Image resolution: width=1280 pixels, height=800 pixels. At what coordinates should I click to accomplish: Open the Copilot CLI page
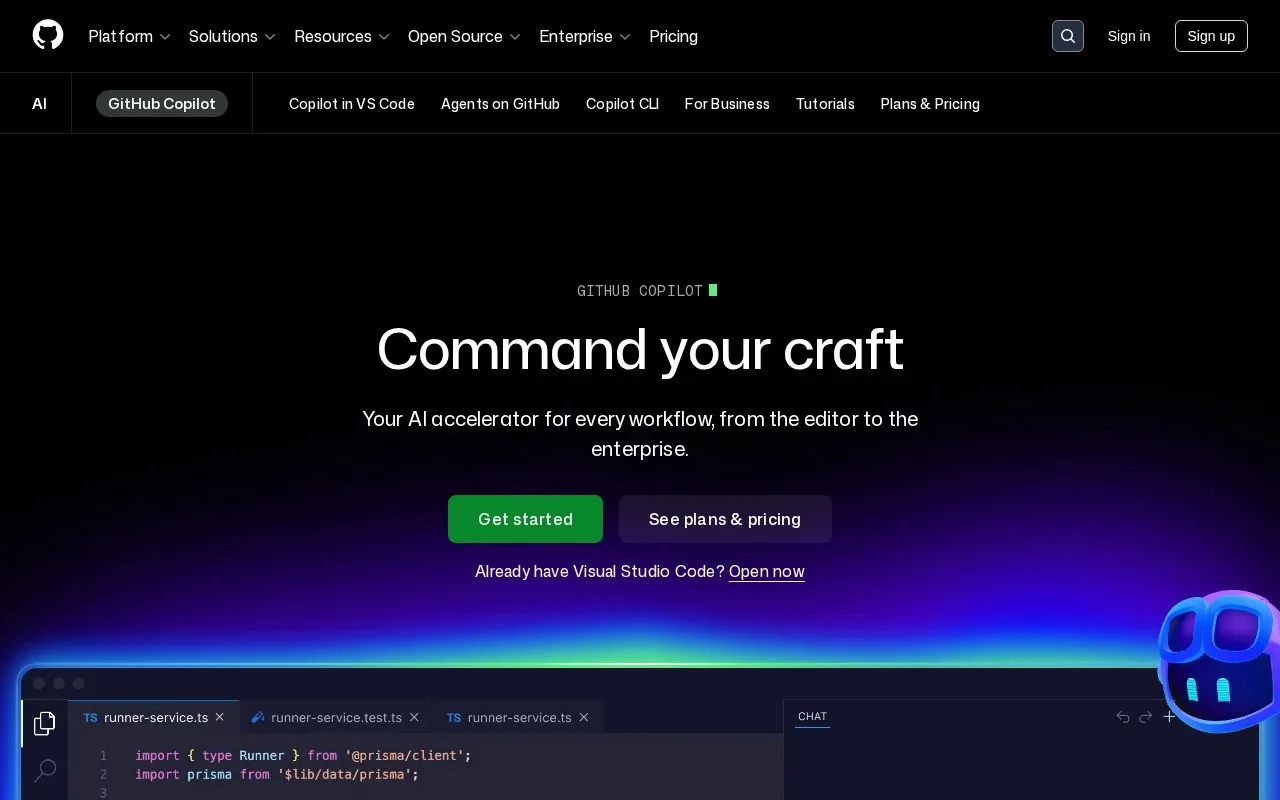click(622, 104)
